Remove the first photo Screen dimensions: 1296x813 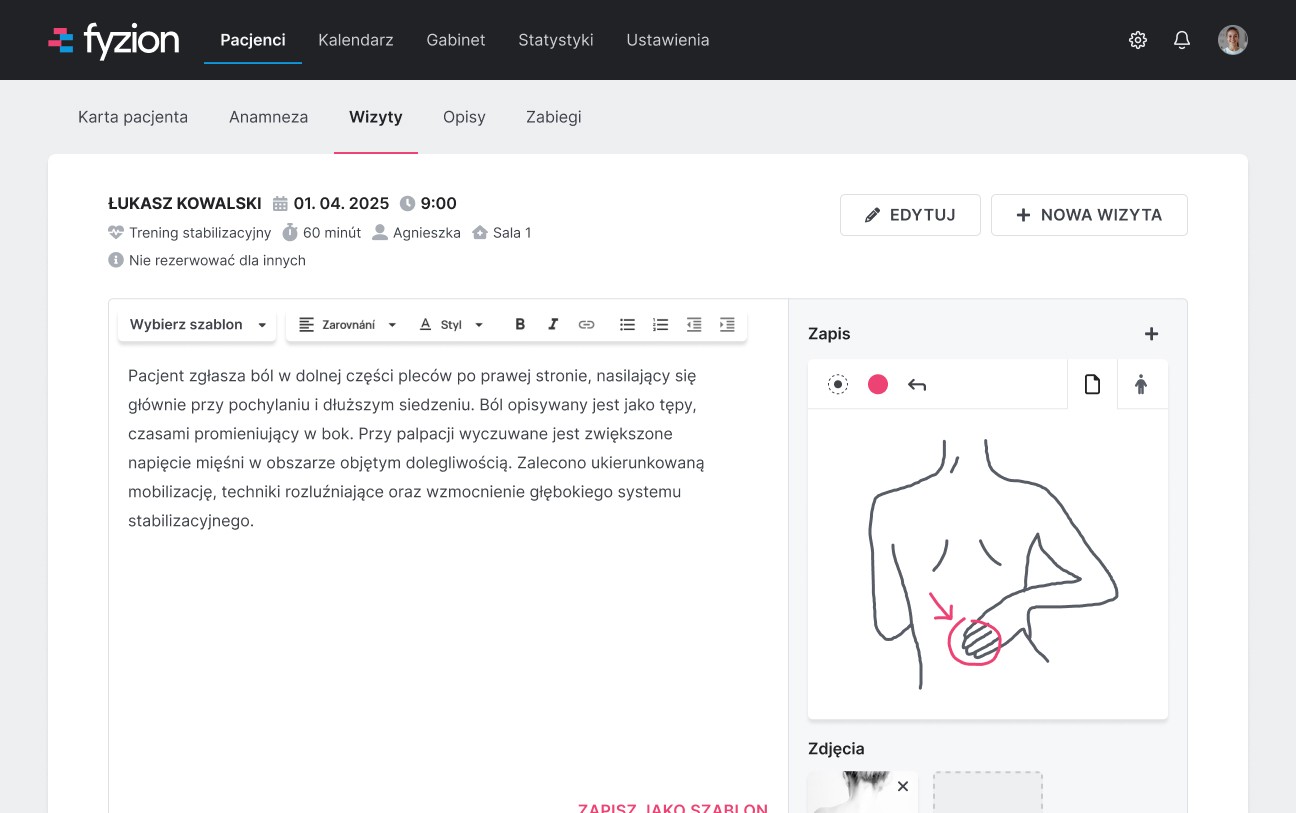click(x=903, y=786)
